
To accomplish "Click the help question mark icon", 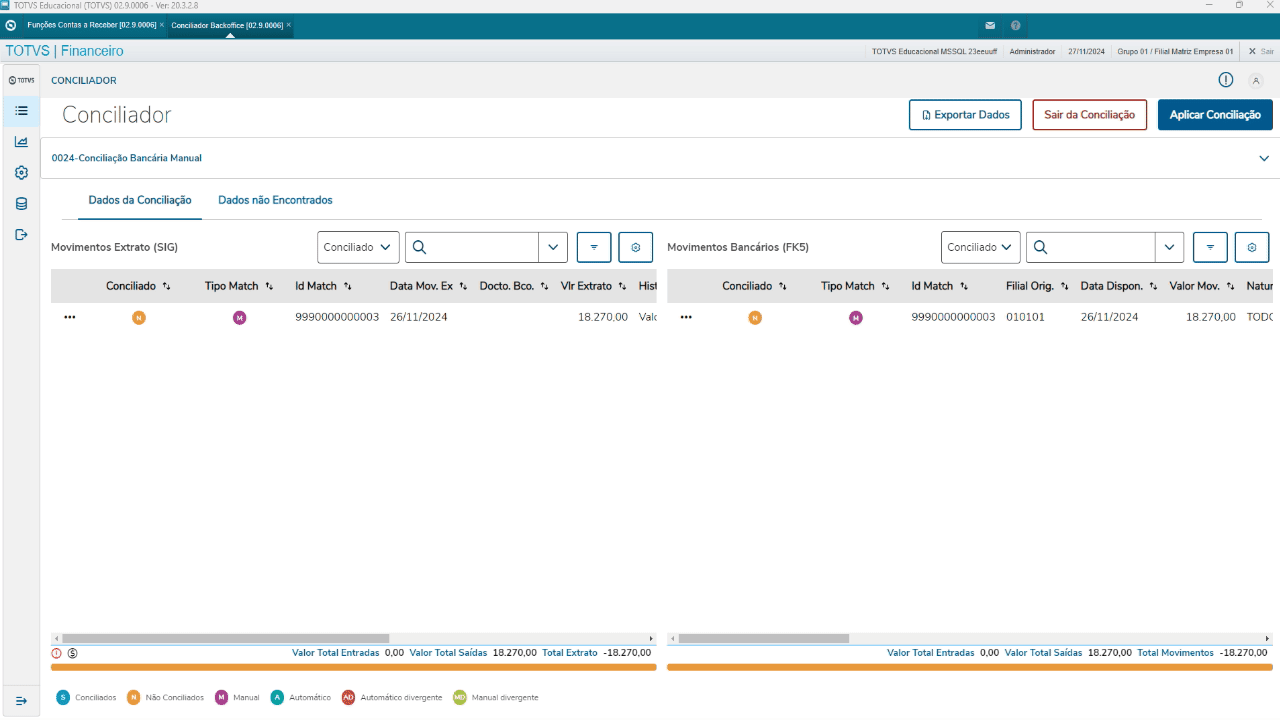I will 1016,25.
